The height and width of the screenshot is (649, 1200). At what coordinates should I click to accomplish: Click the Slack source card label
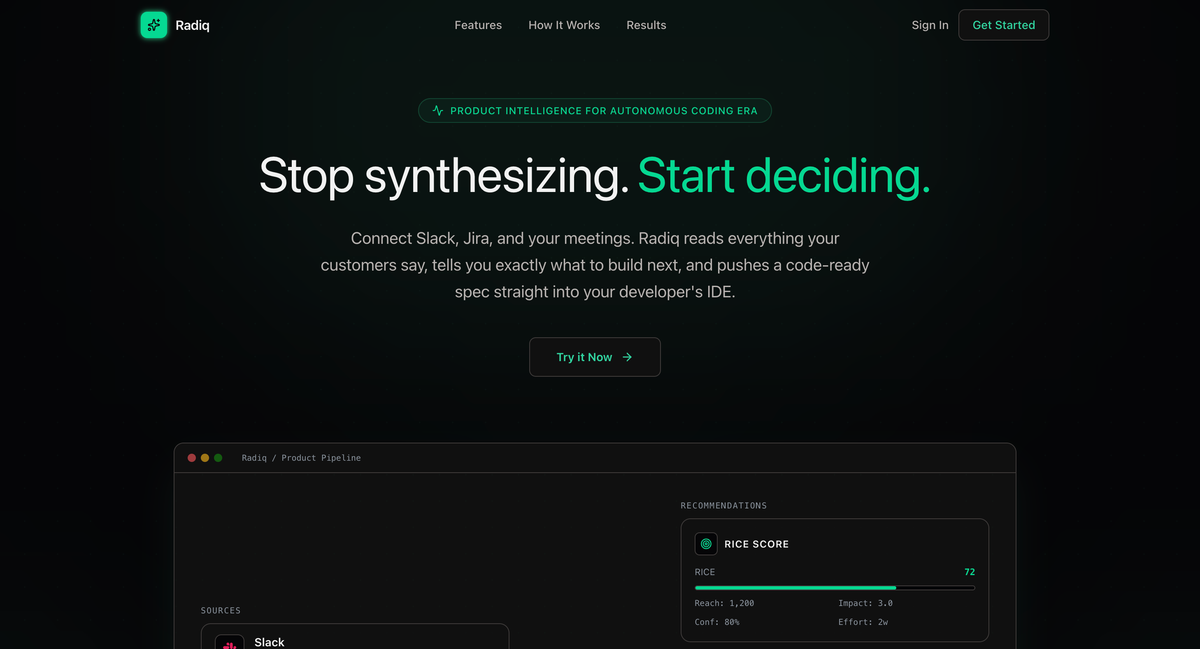tap(269, 642)
